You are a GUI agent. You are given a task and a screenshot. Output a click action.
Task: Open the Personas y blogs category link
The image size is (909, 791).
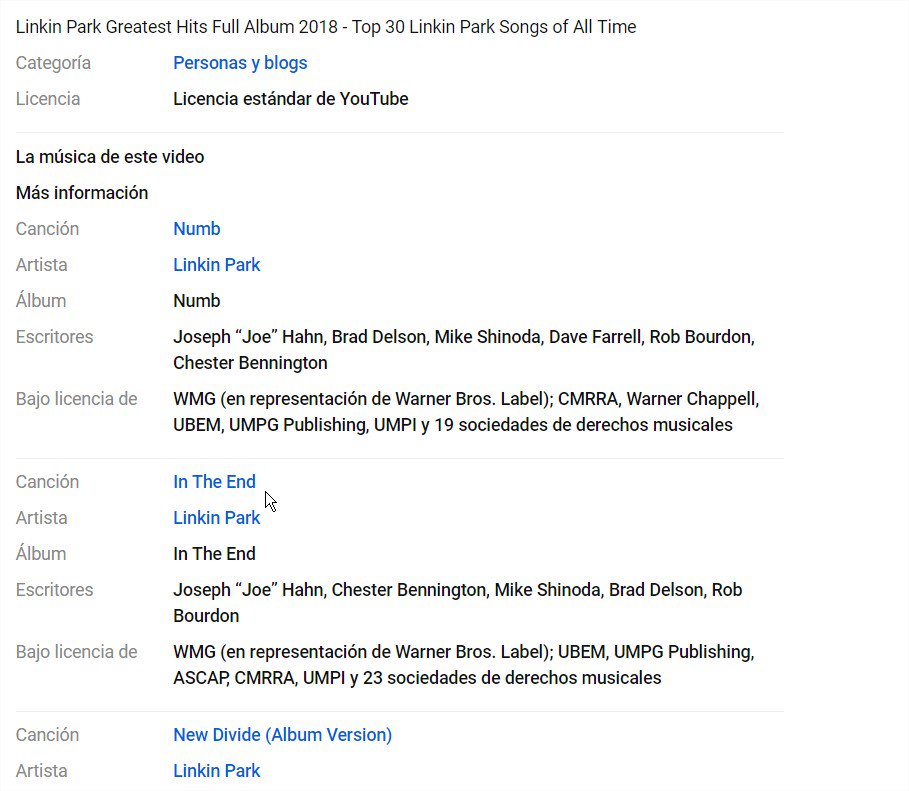click(x=240, y=63)
